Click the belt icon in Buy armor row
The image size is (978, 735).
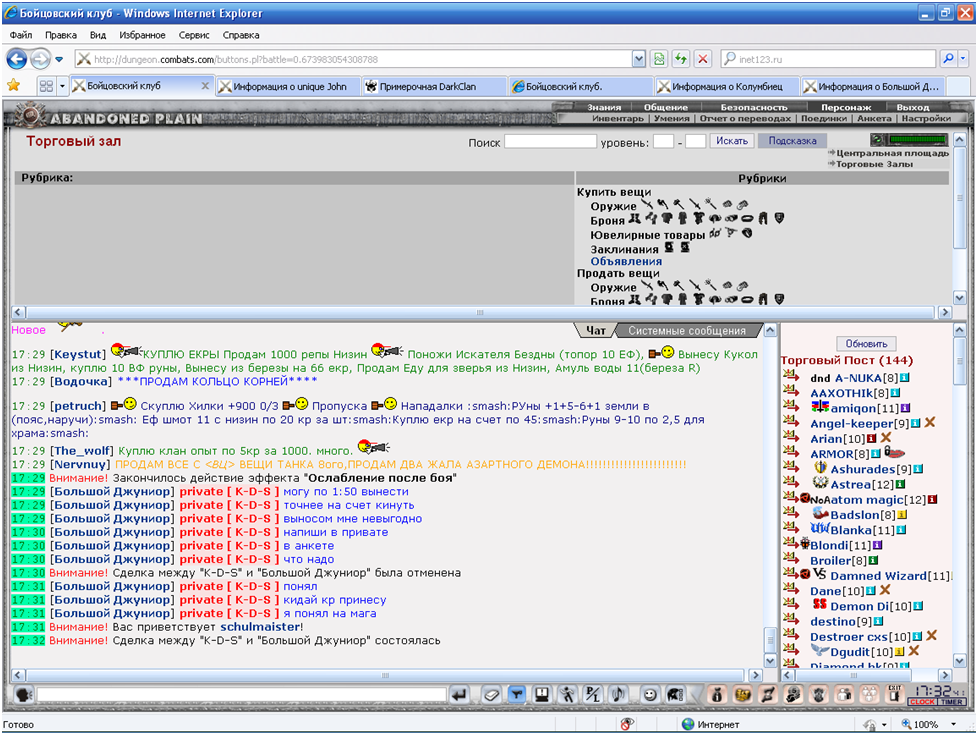point(747,218)
